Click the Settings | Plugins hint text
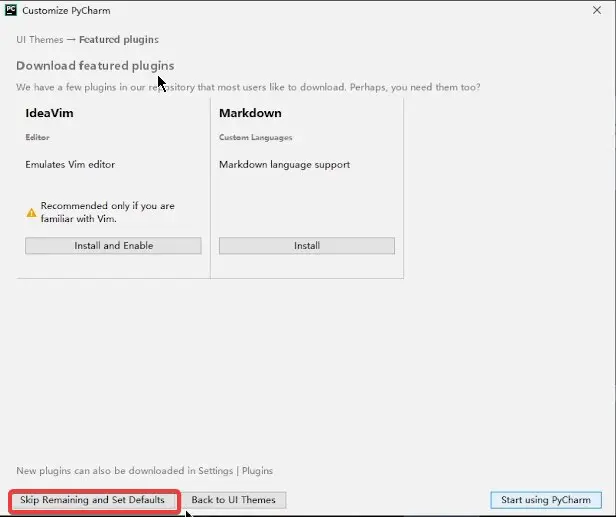Image resolution: width=616 pixels, height=517 pixels. 145,471
